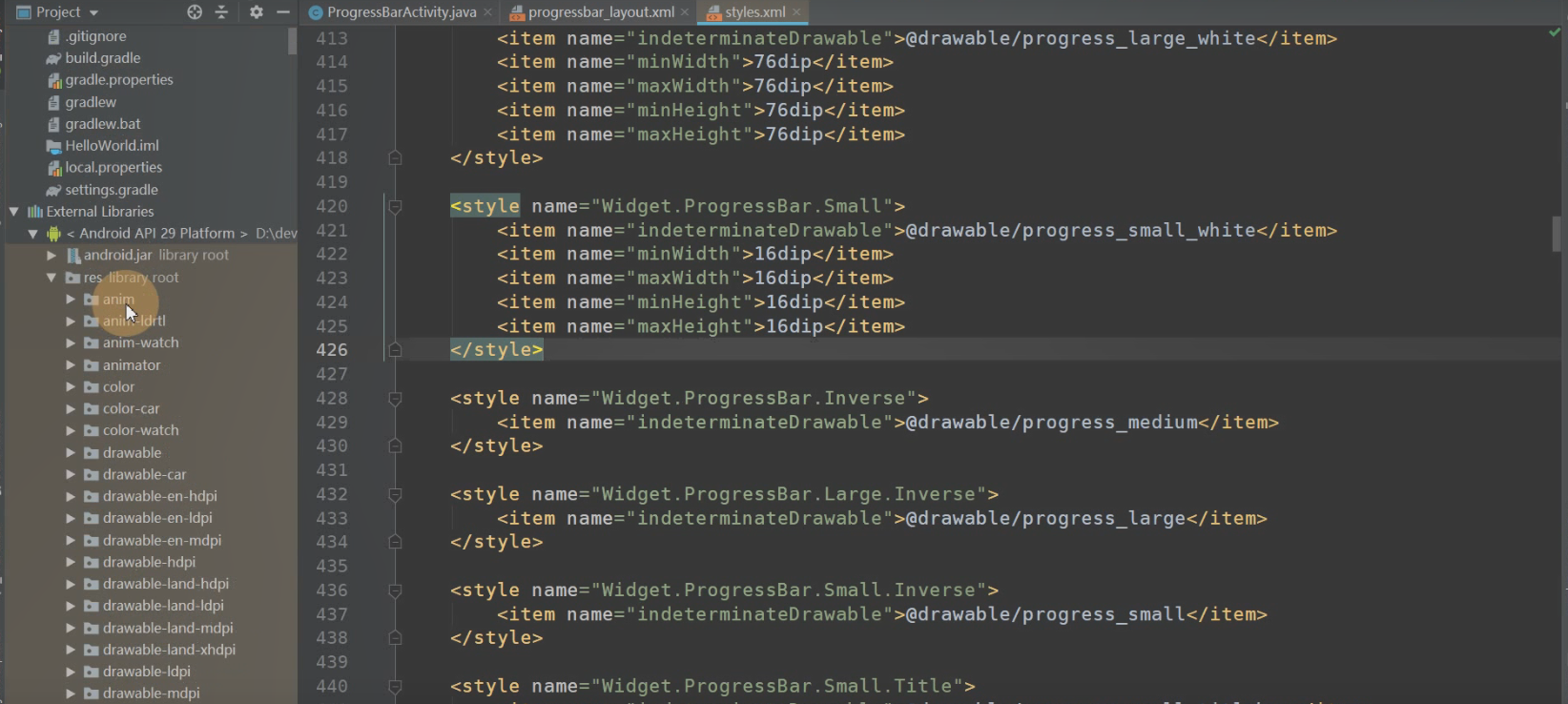This screenshot has height=704, width=1568.
Task: Click drawable-hdpi folder icon
Action: (x=92, y=563)
